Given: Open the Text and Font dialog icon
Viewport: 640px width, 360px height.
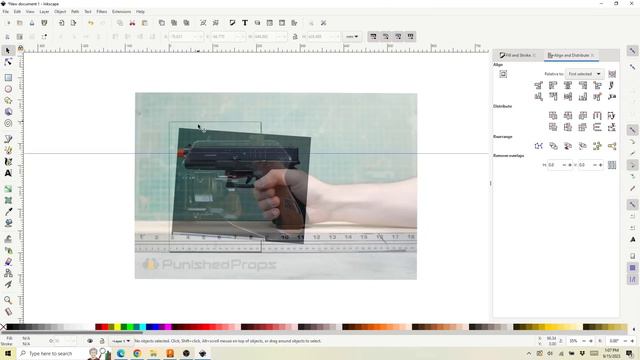Looking at the screenshot, I should 244,23.
